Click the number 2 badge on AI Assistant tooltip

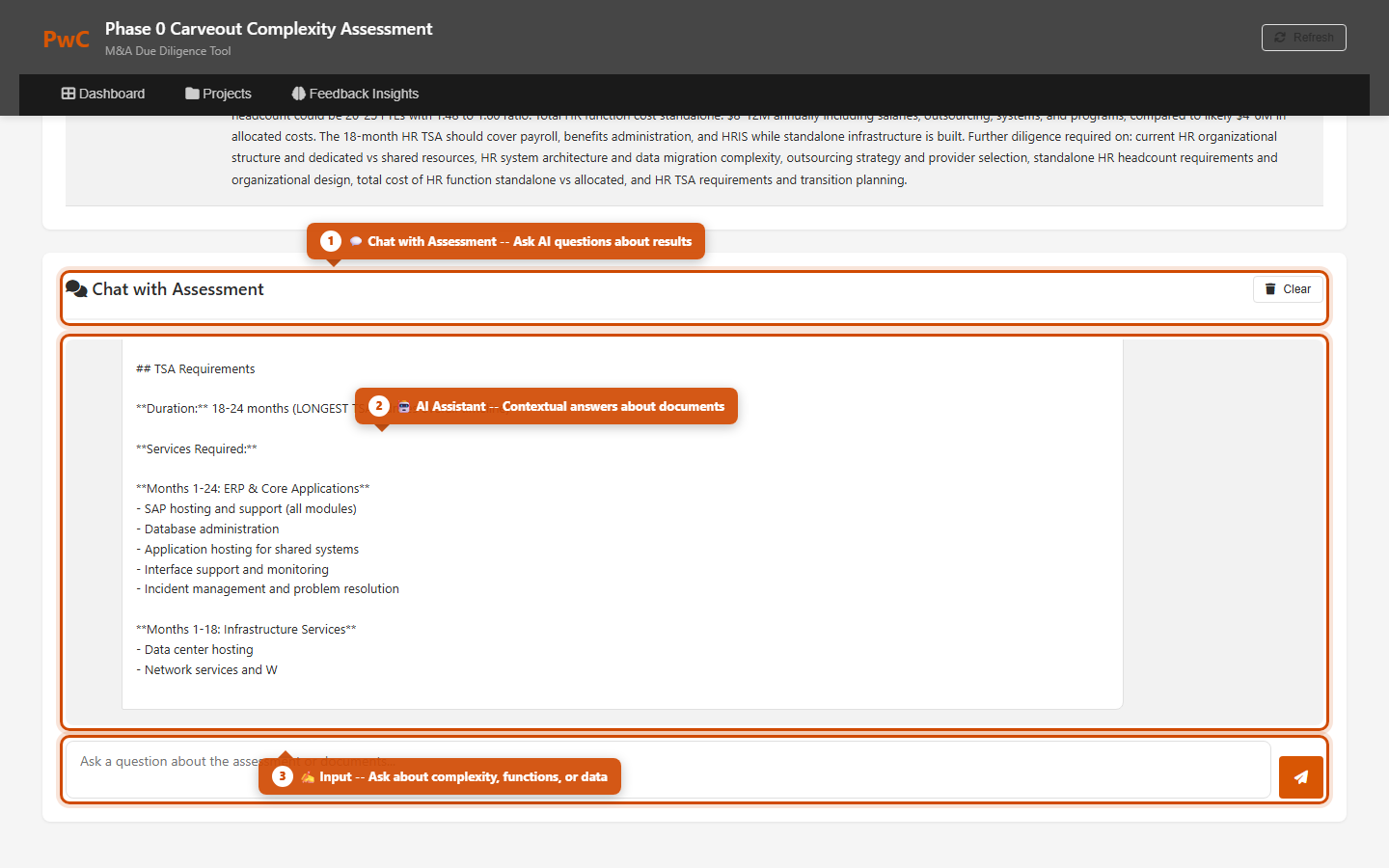(x=379, y=406)
